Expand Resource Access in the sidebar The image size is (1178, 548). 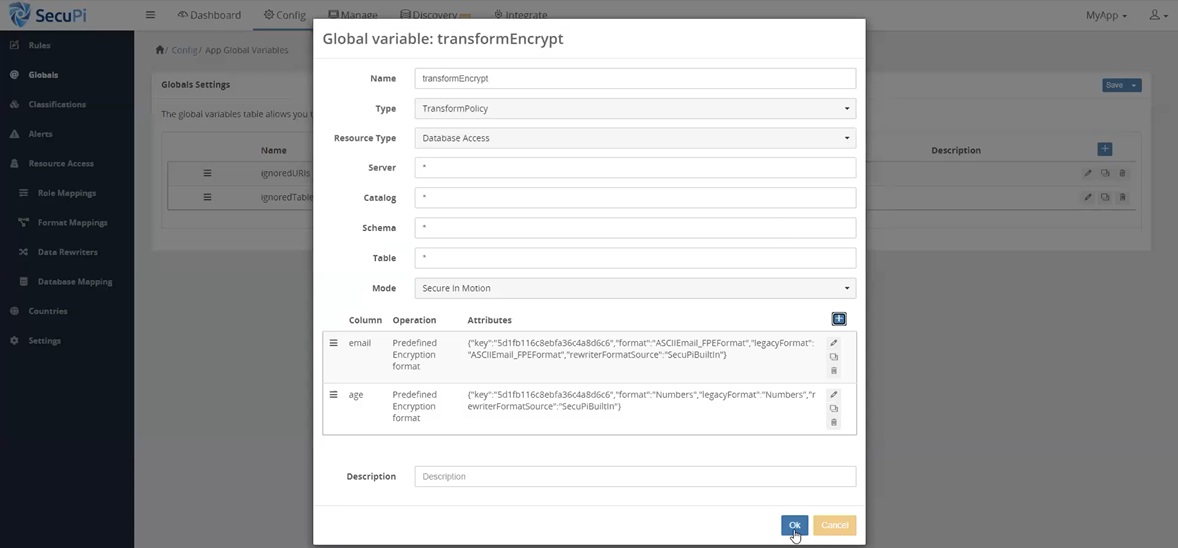[x=61, y=163]
